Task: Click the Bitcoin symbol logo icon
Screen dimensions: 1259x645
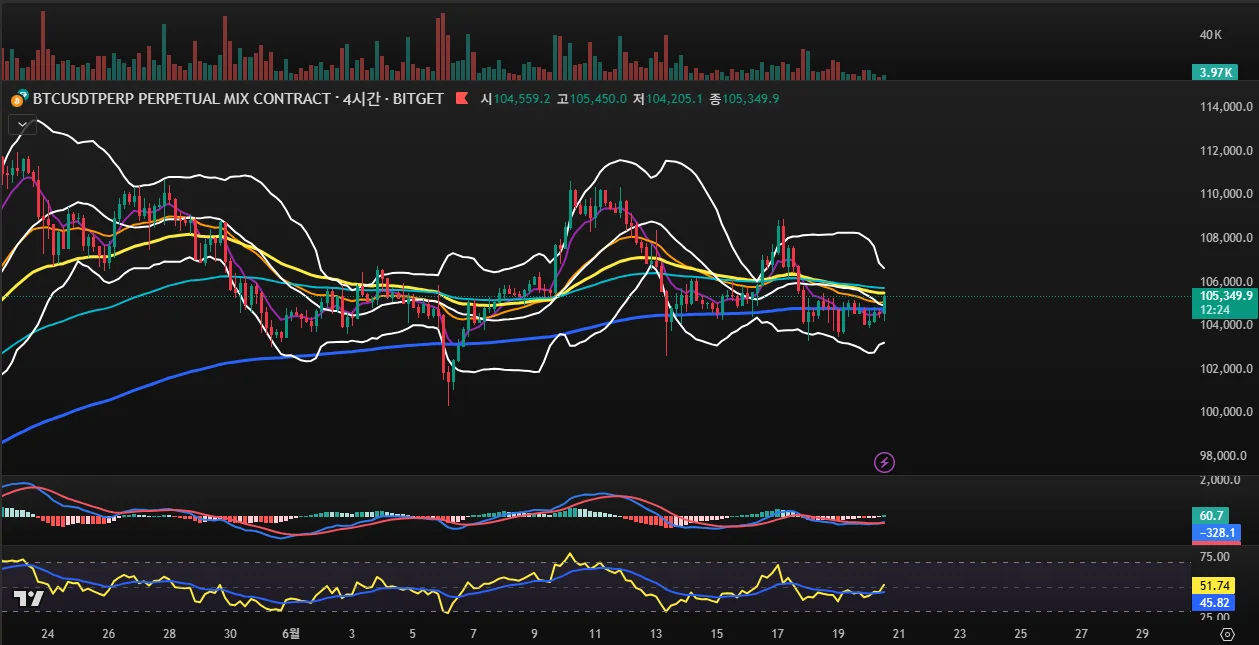Action: point(18,99)
